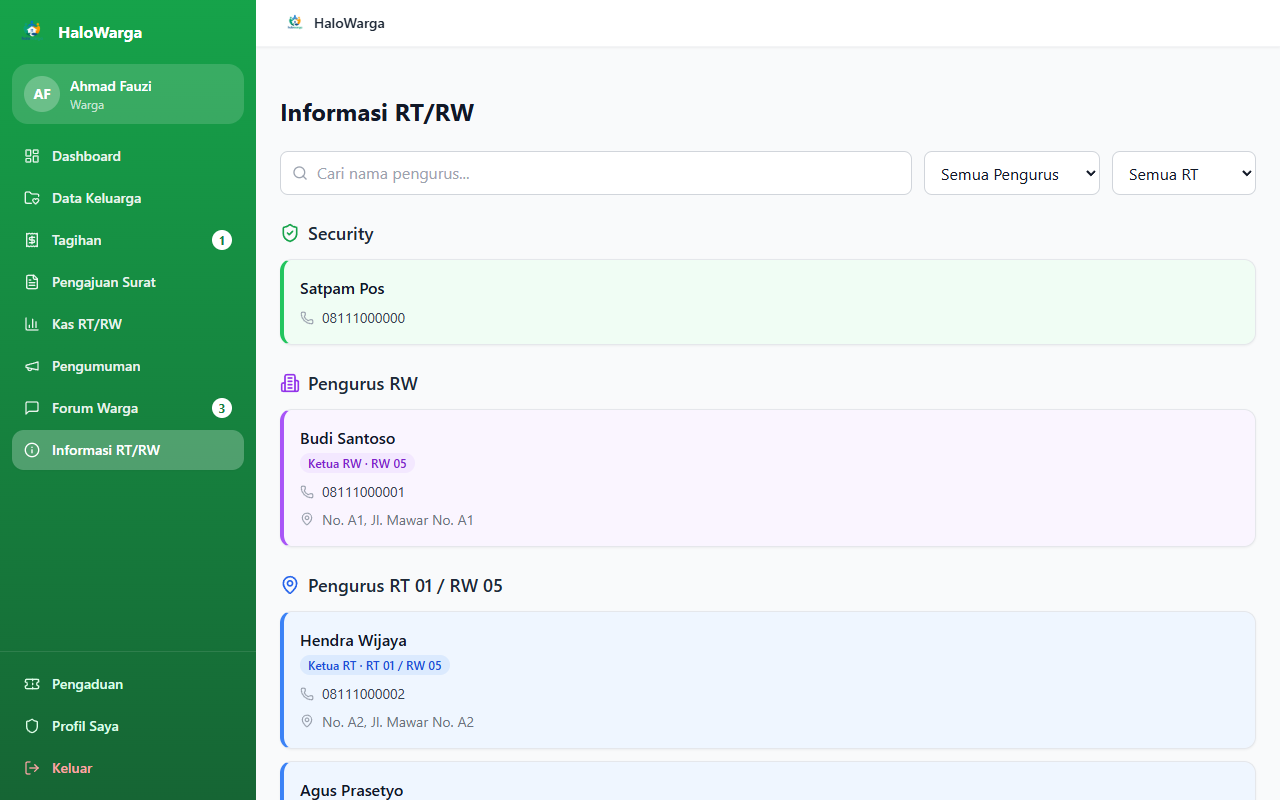1280x800 pixels.
Task: Click address No. A2, Jl. Mawar No. A2
Action: click(398, 722)
